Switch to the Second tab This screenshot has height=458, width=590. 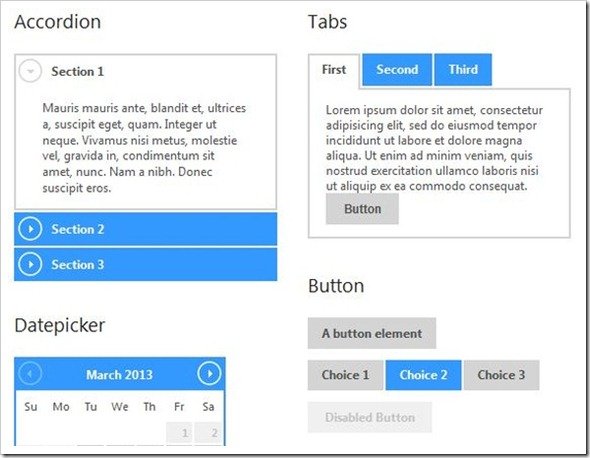[x=397, y=70]
